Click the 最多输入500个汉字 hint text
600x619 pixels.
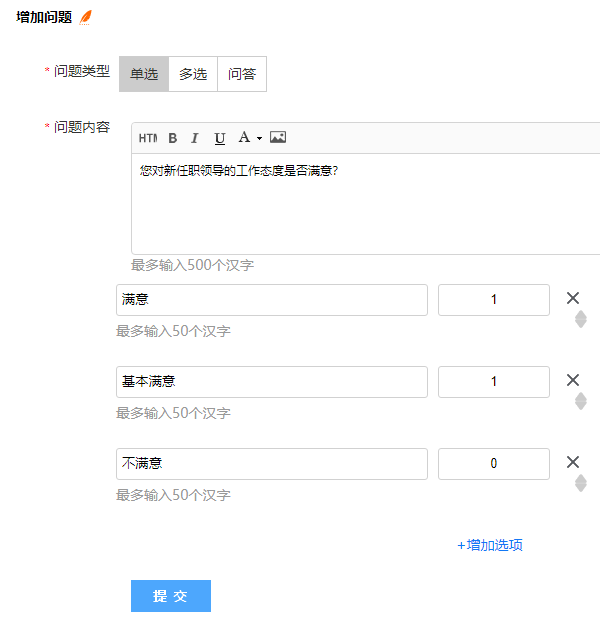(192, 265)
